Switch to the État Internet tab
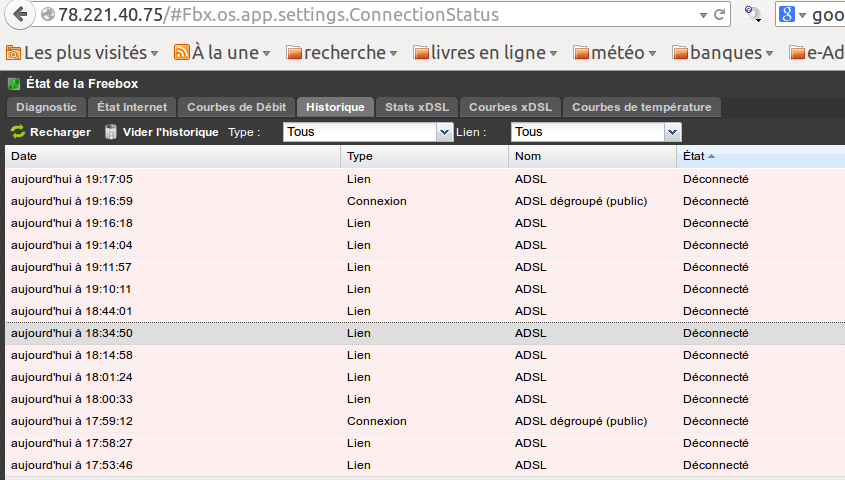The image size is (845, 480). (132, 107)
